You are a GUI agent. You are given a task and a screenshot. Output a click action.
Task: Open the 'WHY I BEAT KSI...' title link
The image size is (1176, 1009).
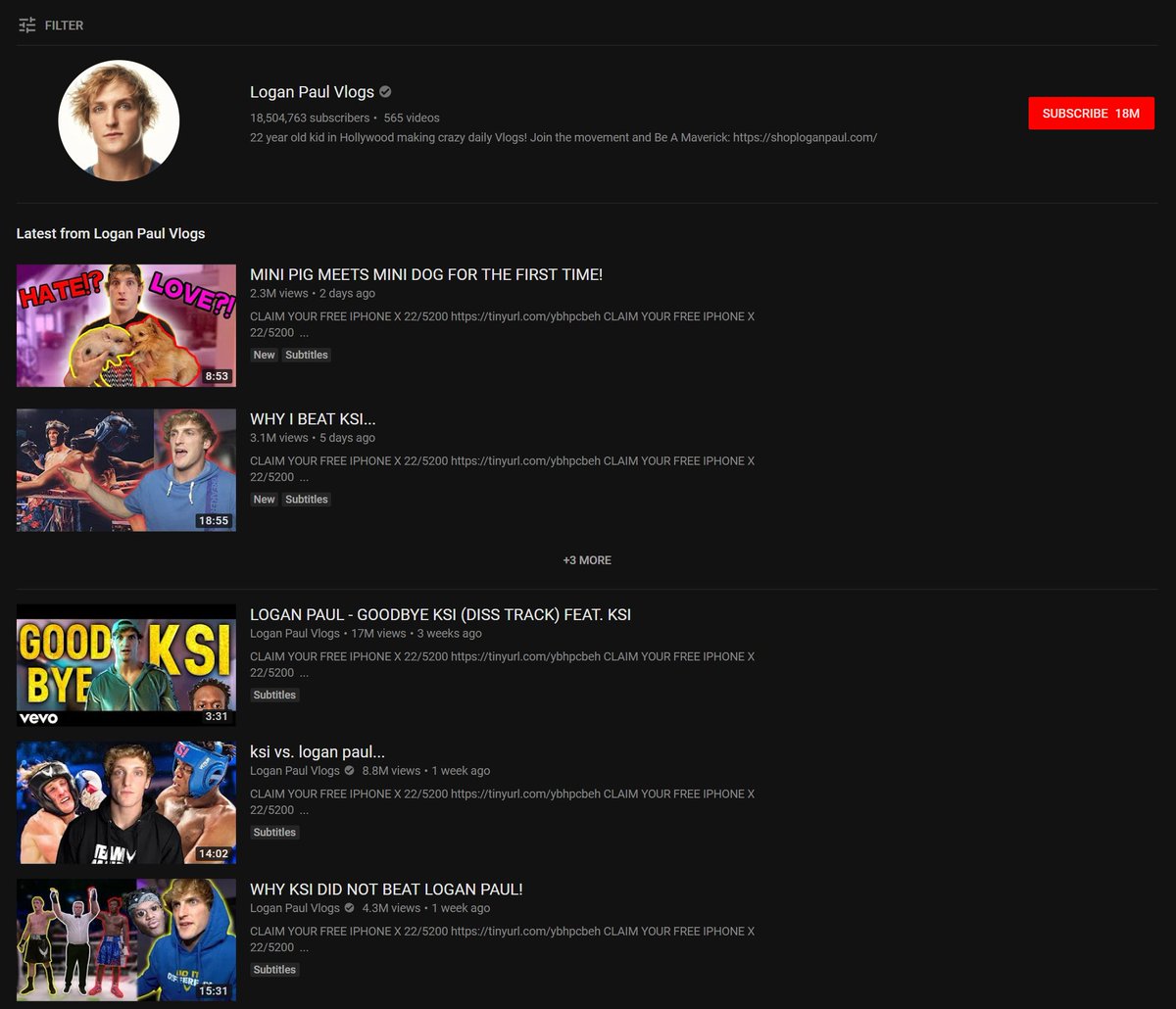point(313,419)
